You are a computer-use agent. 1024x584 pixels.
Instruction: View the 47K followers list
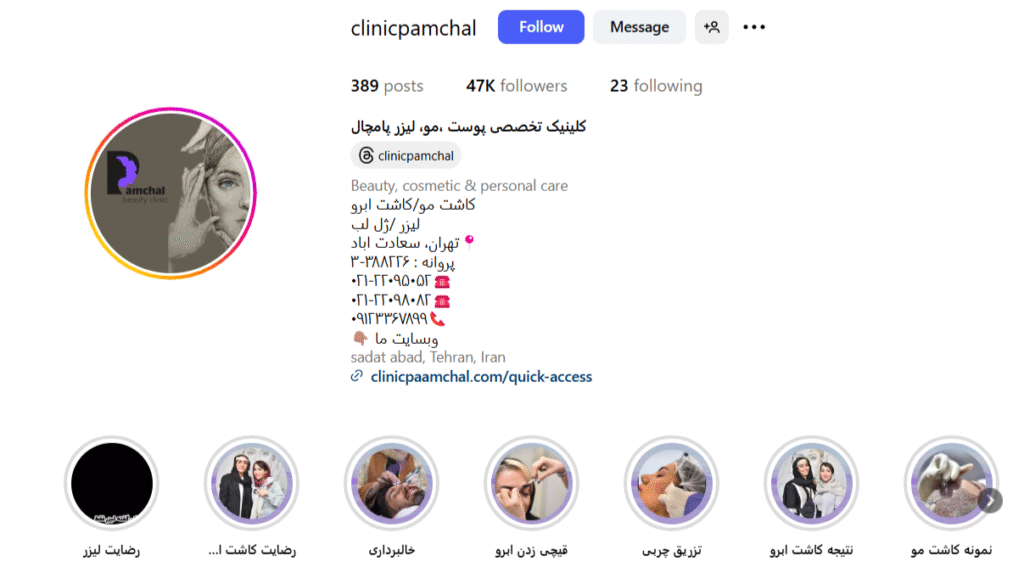[x=516, y=86]
